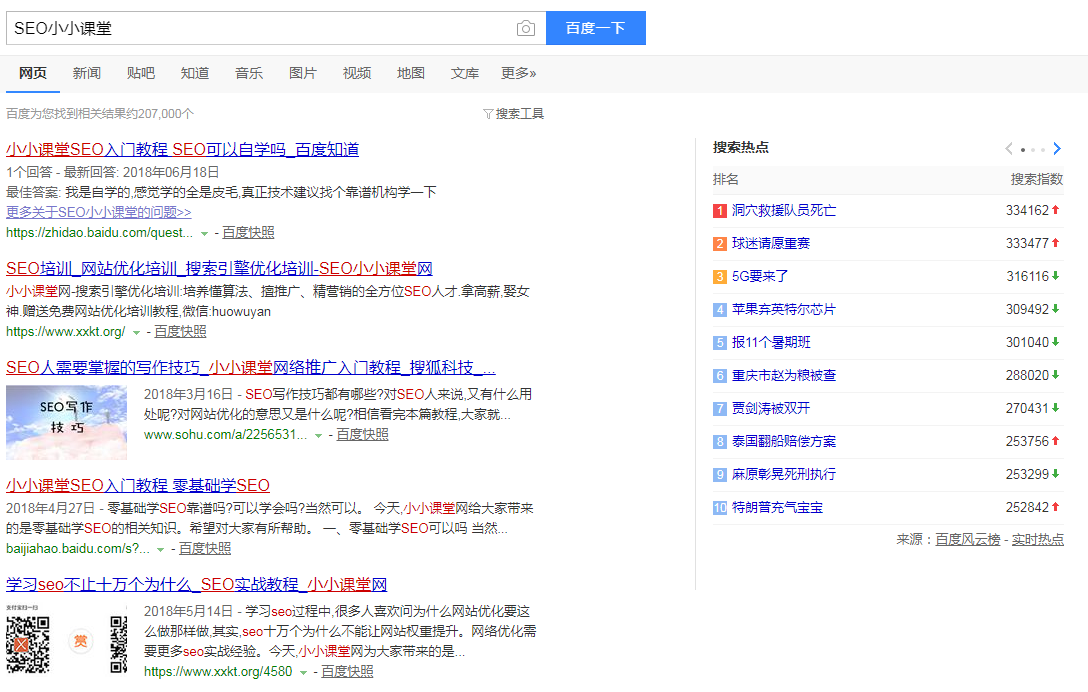Expand the dropdown arrow next to baijiahao.baidu.com URL
1088x692 pixels.
click(x=160, y=550)
